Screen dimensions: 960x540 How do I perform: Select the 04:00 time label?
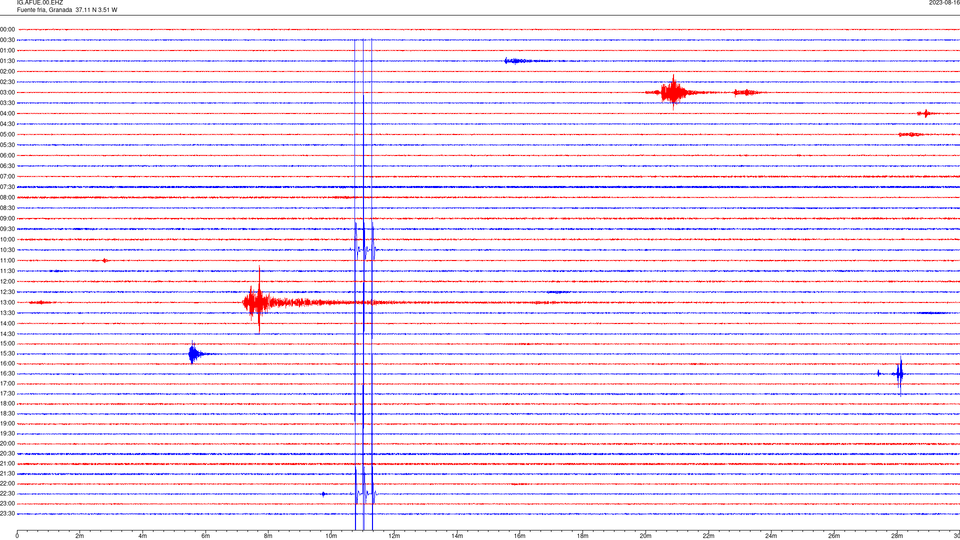tap(7, 113)
